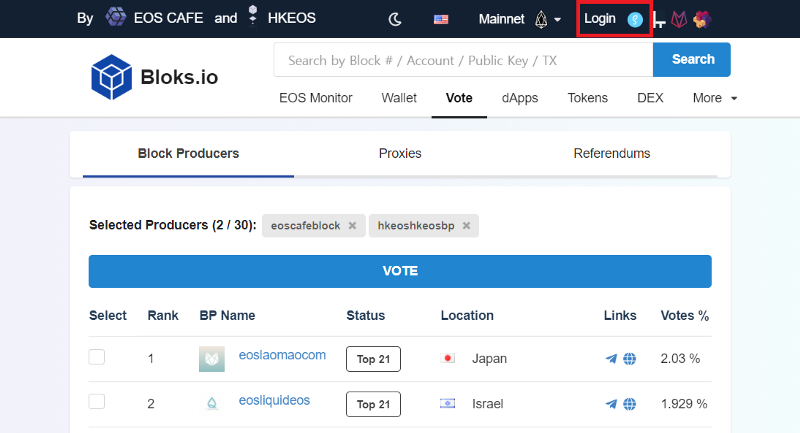
Task: Click the HKEOS logo icon
Action: pos(253,15)
